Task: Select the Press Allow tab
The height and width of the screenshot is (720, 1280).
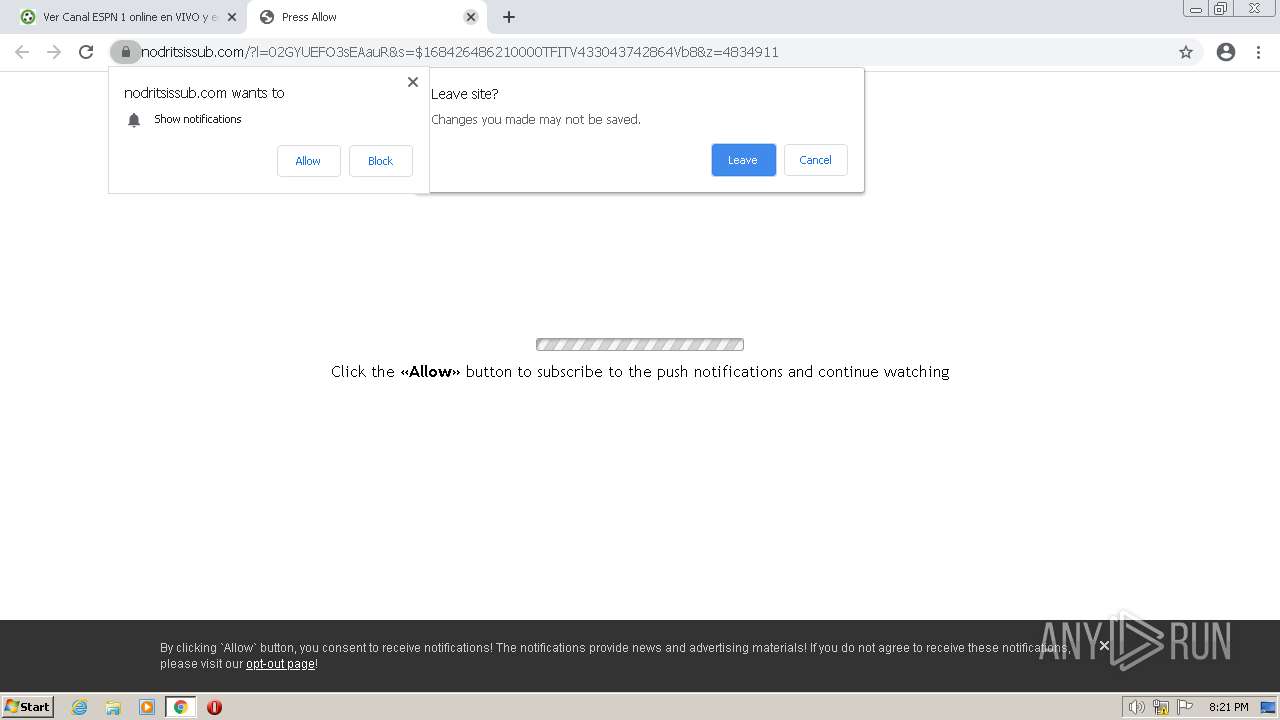Action: [367, 17]
